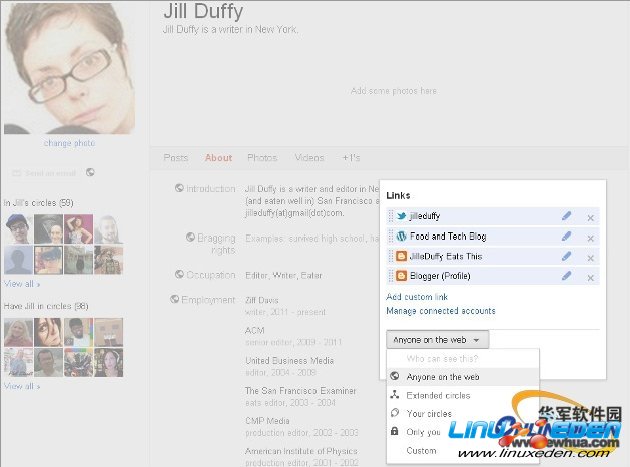Open the Posts tab
The image size is (630, 467).
pyautogui.click(x=176, y=158)
